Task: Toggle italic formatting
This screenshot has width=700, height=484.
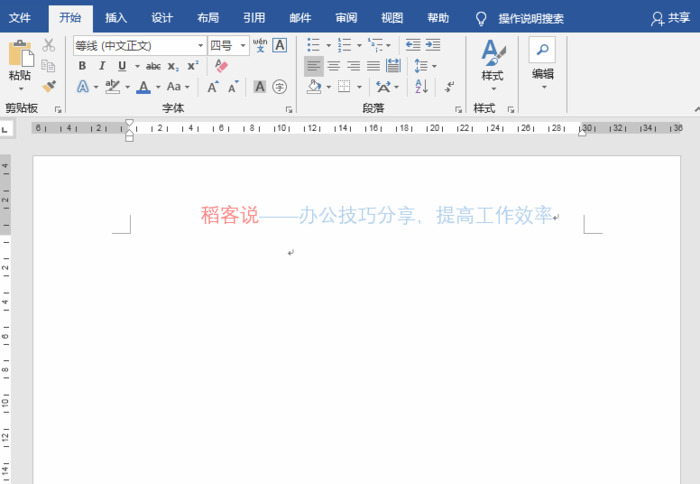Action: pos(102,66)
